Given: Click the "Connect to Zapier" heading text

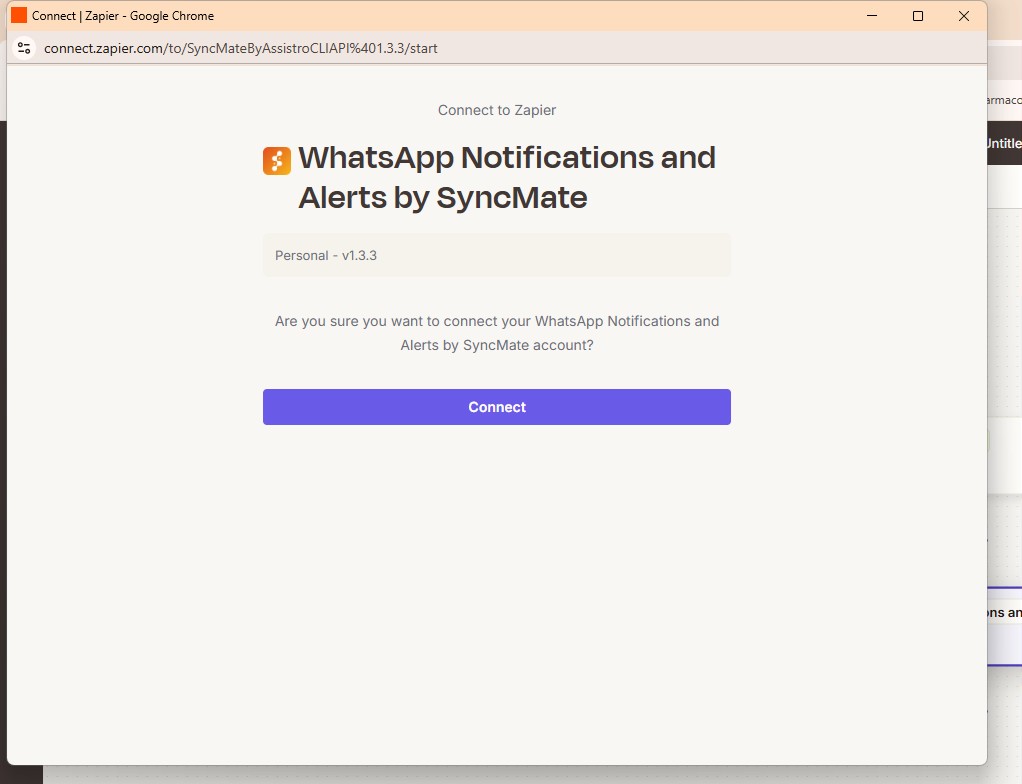Looking at the screenshot, I should [497, 110].
